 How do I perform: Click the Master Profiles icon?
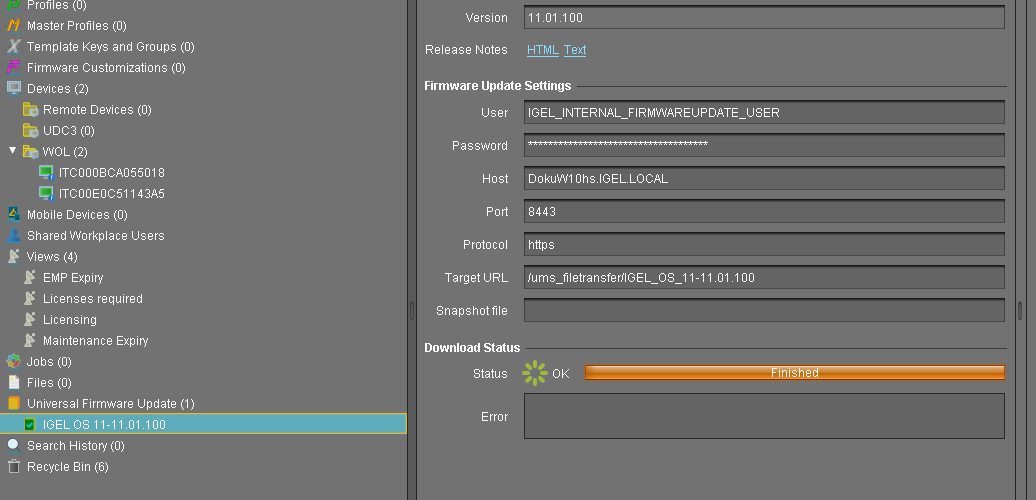(14, 26)
